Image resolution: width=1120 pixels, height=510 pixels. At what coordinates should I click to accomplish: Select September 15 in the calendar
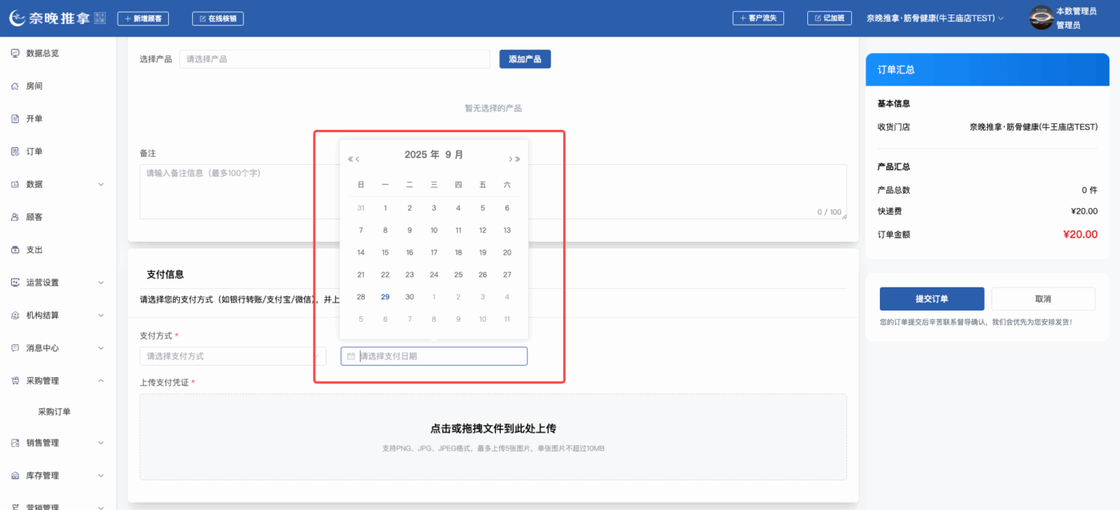[x=385, y=252]
